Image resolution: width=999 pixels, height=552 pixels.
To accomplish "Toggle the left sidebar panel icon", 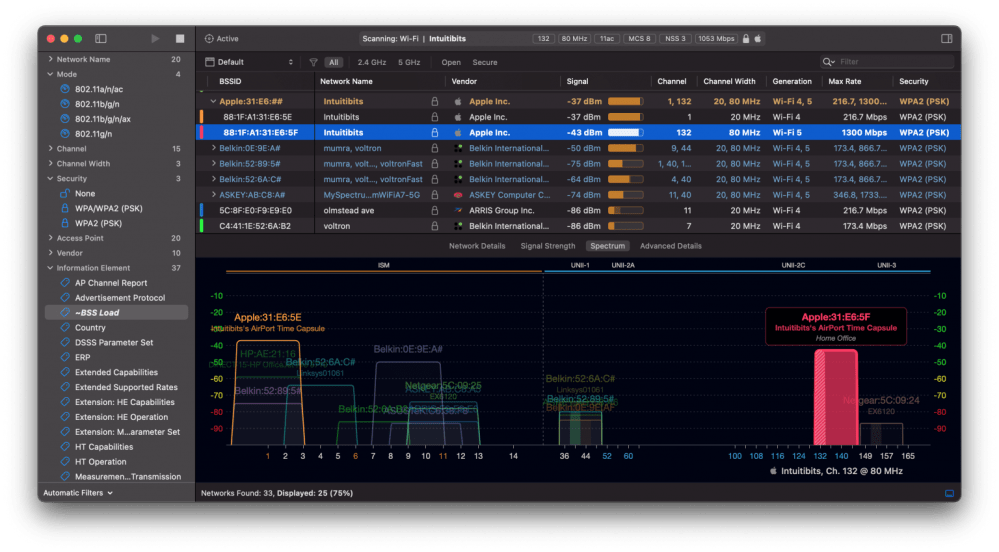I will click(x=101, y=38).
